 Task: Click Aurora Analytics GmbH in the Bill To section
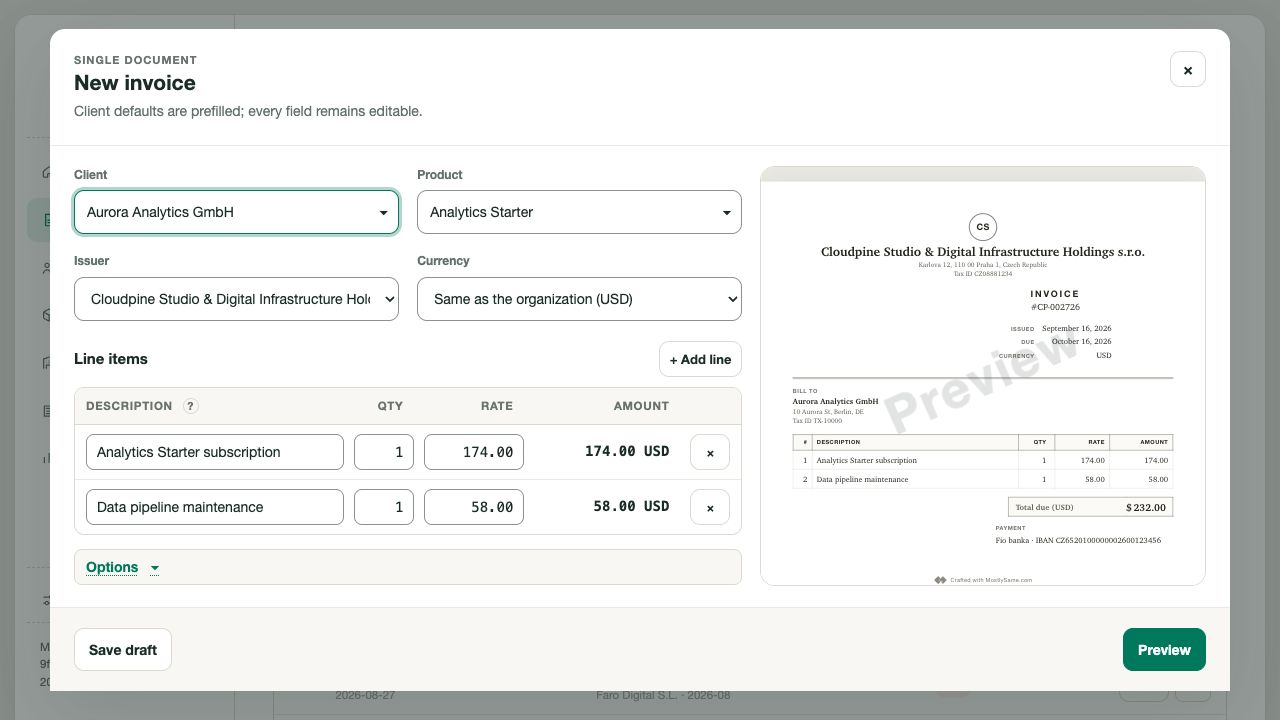[x=835, y=401]
